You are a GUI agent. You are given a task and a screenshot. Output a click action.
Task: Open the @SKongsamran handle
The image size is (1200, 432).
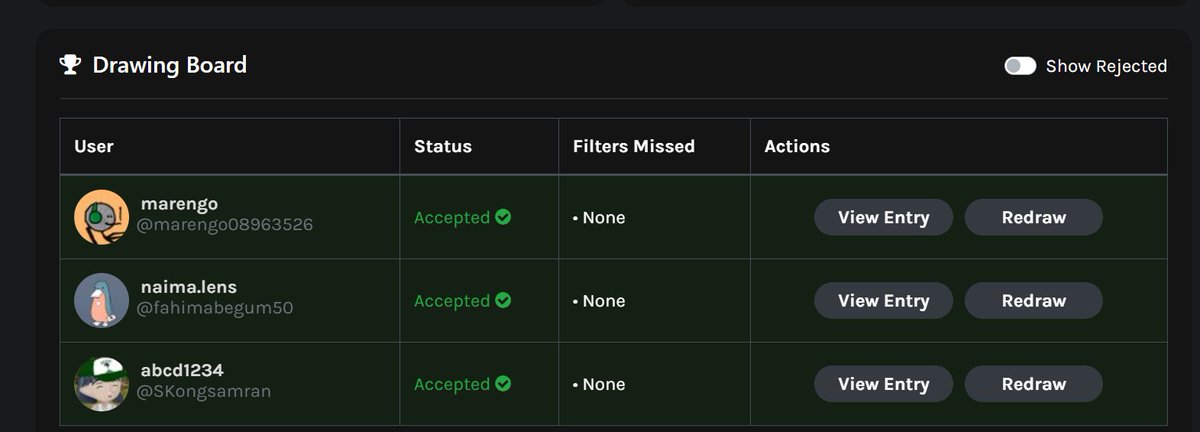[x=204, y=392]
